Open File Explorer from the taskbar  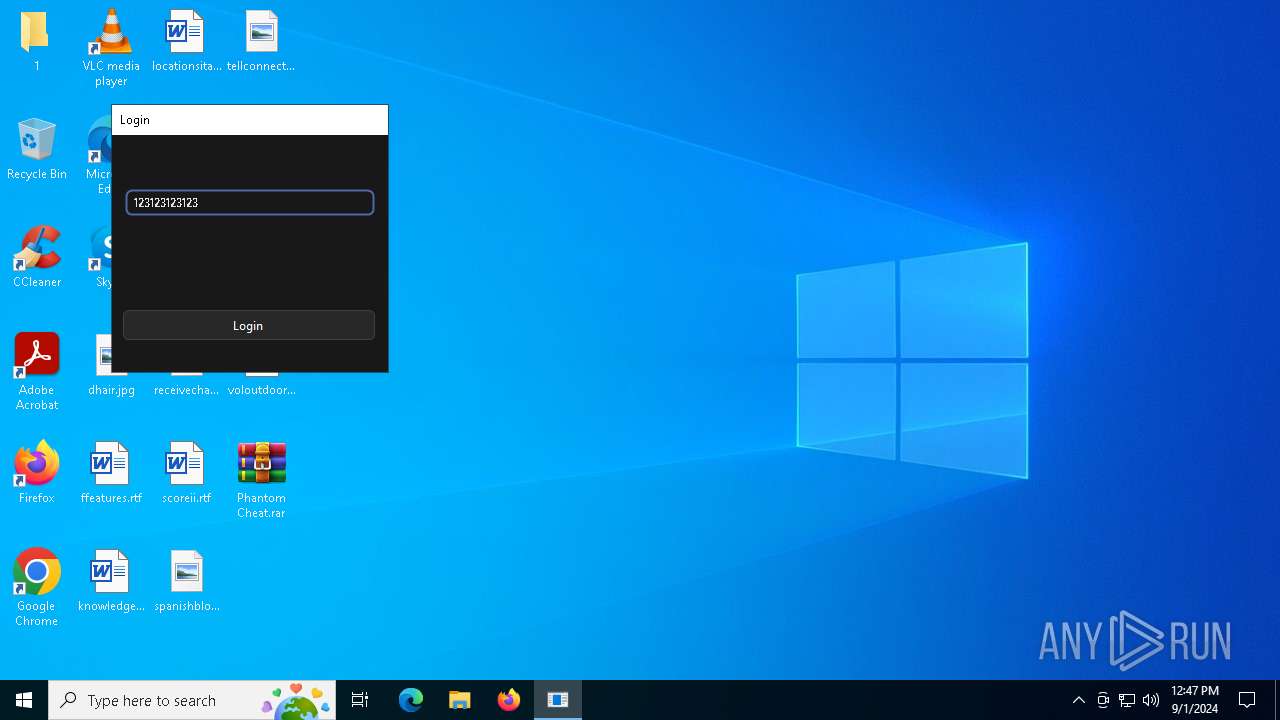[x=460, y=700]
